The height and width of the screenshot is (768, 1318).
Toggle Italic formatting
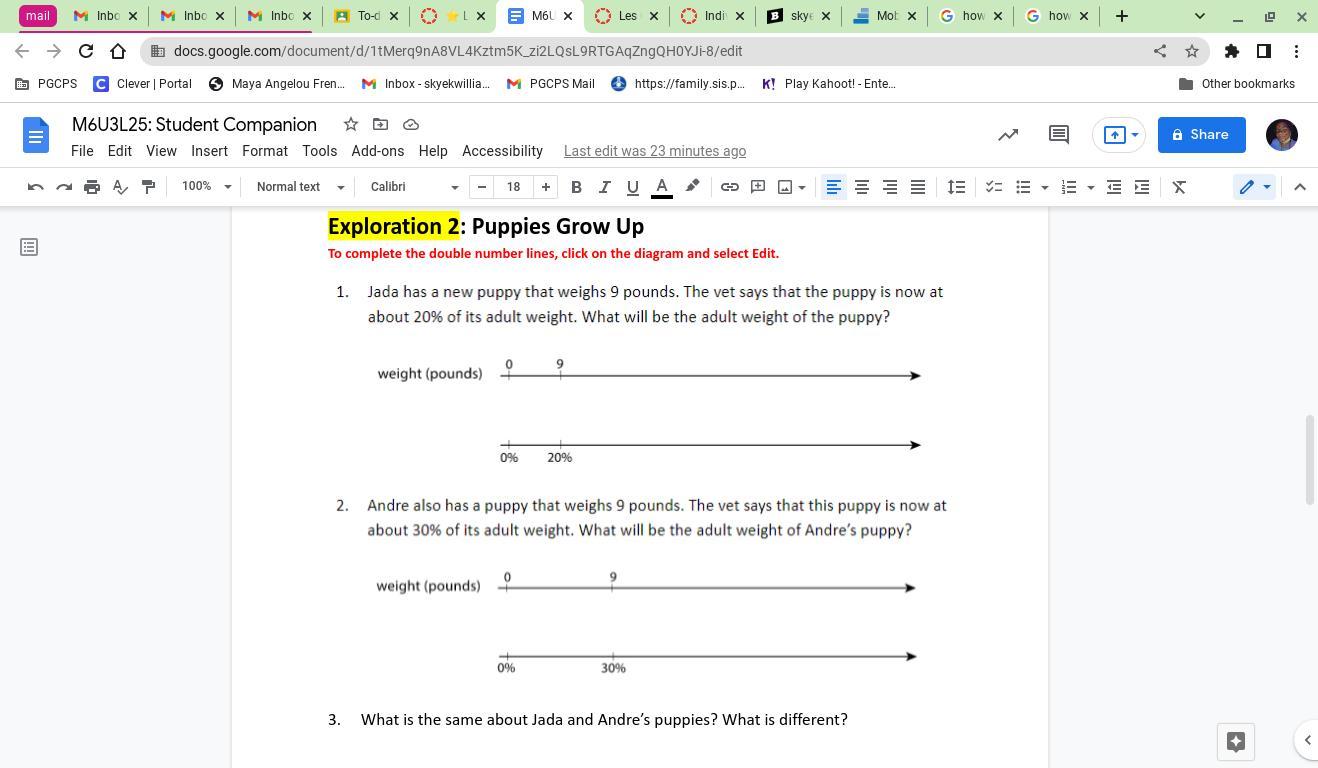(x=604, y=187)
